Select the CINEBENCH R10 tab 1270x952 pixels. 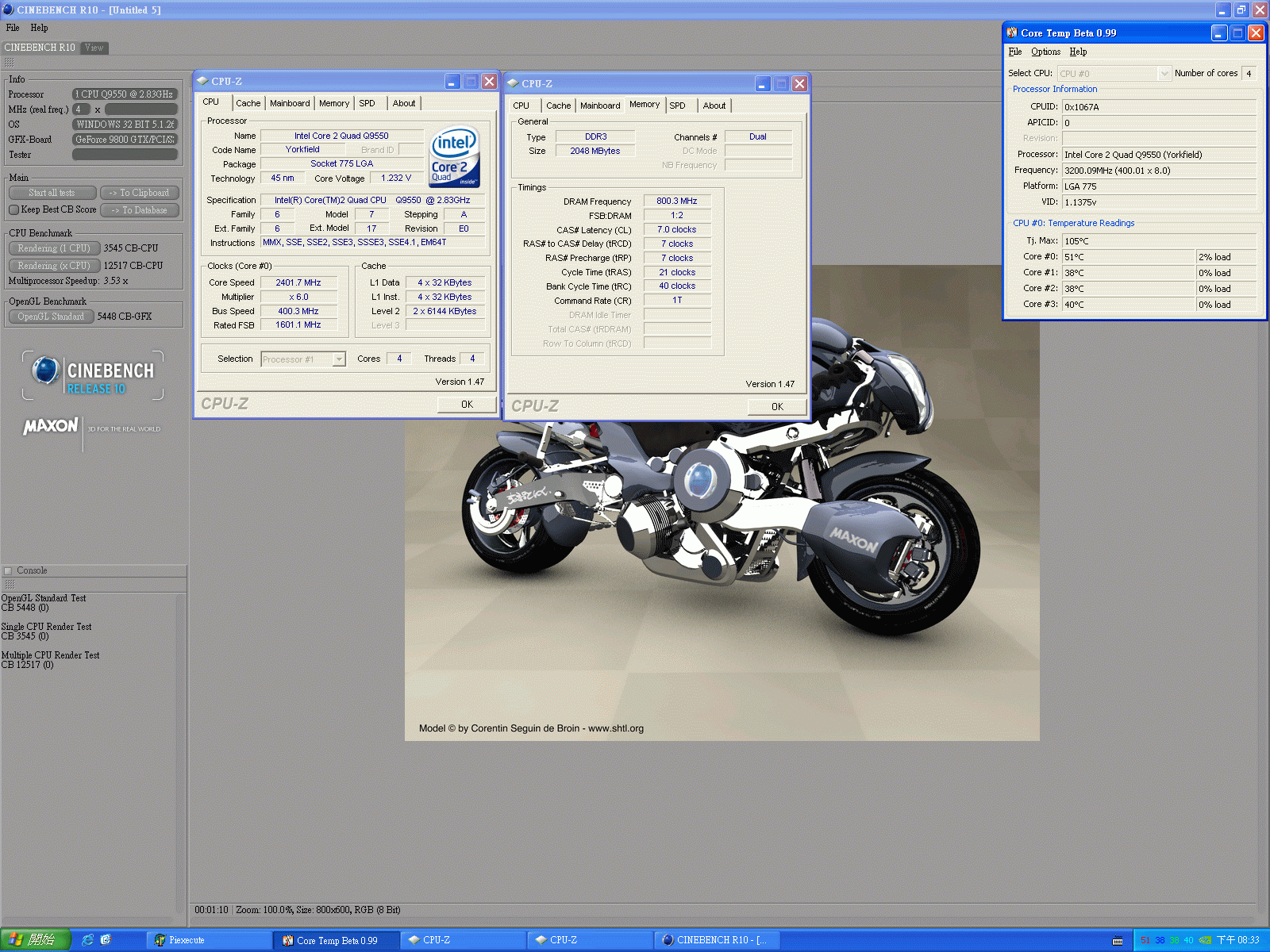(x=40, y=48)
